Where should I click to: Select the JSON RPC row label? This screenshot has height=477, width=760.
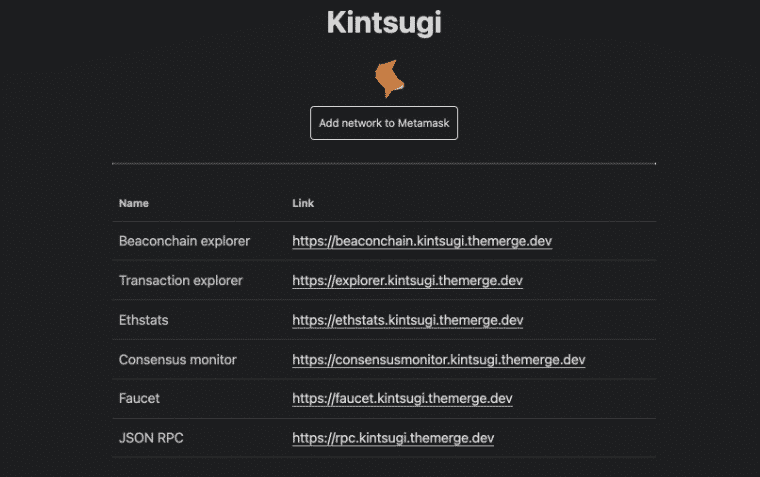(151, 438)
